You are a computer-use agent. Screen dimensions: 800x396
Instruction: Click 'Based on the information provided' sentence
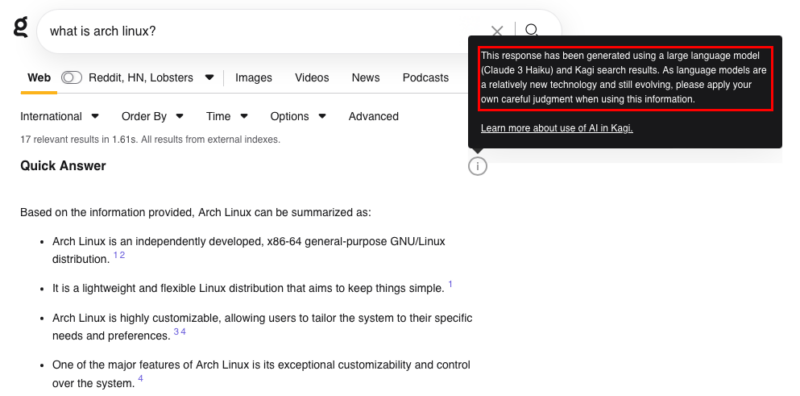(196, 212)
